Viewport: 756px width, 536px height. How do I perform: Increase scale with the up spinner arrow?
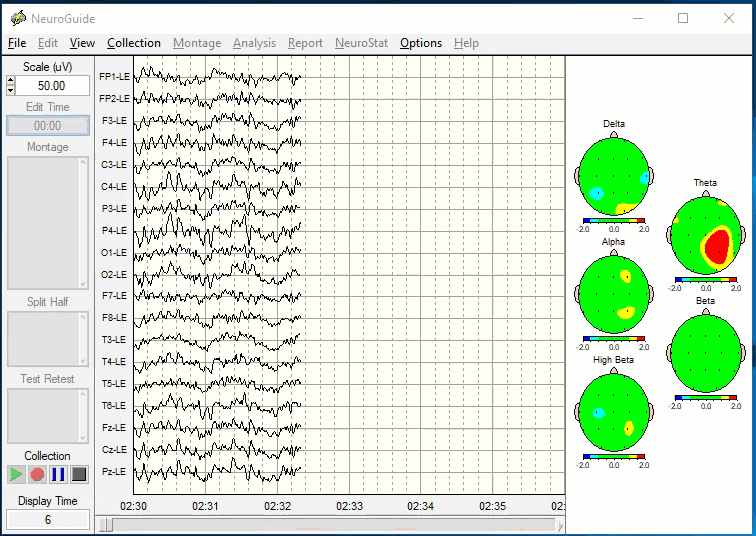tap(11, 80)
